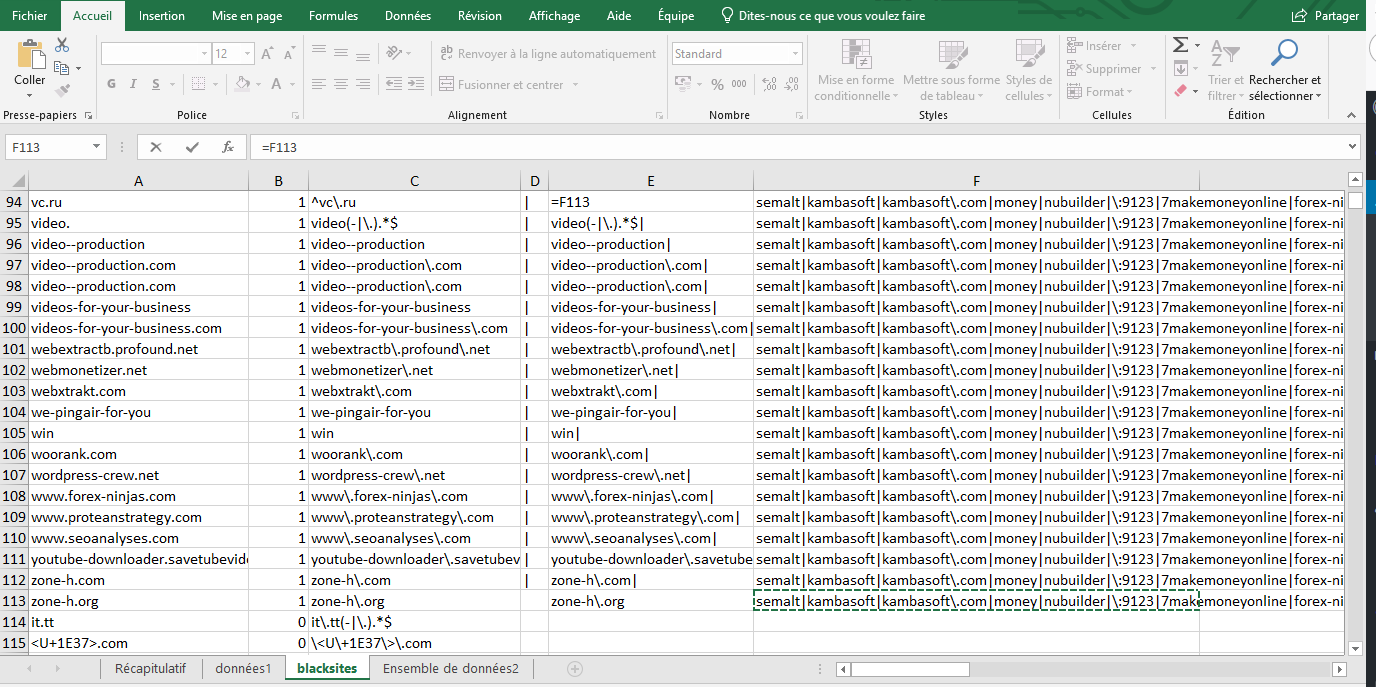Image resolution: width=1376 pixels, height=687 pixels.
Task: Expand the formula bar
Action: pos(1352,147)
